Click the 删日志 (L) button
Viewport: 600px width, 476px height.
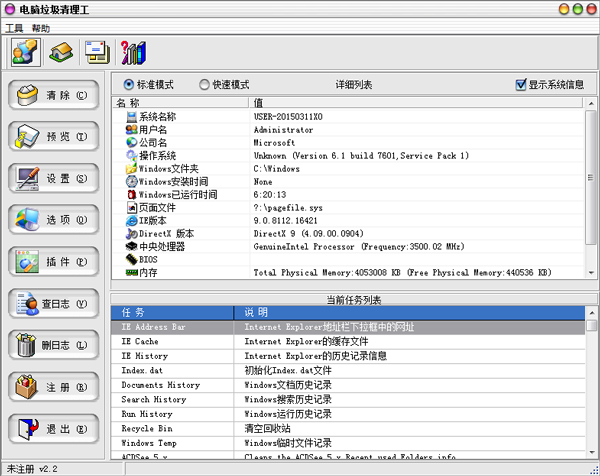coord(54,345)
